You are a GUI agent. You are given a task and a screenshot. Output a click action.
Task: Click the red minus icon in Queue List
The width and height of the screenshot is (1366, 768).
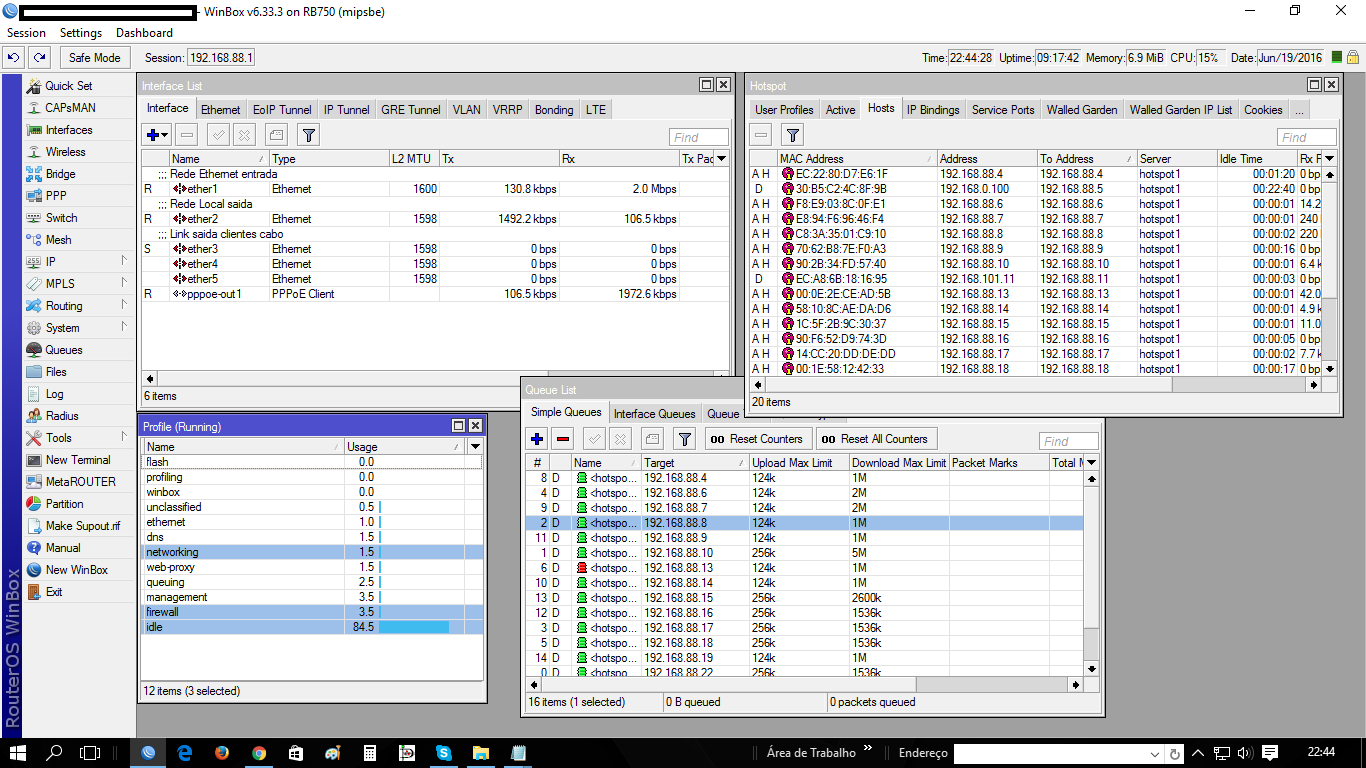click(x=563, y=439)
